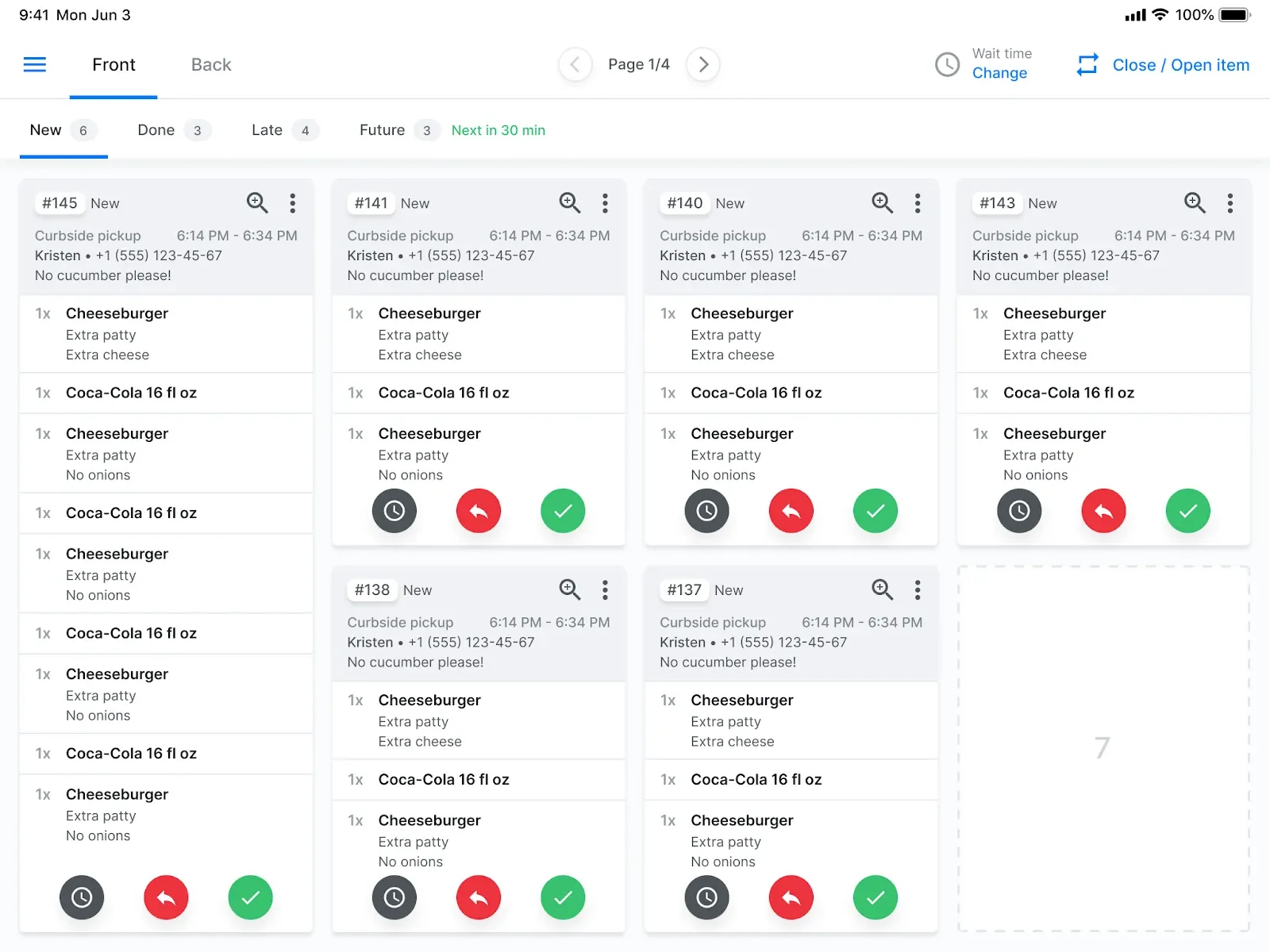This screenshot has height=952, width=1270.
Task: Select the Future orders tab
Action: [x=399, y=130]
